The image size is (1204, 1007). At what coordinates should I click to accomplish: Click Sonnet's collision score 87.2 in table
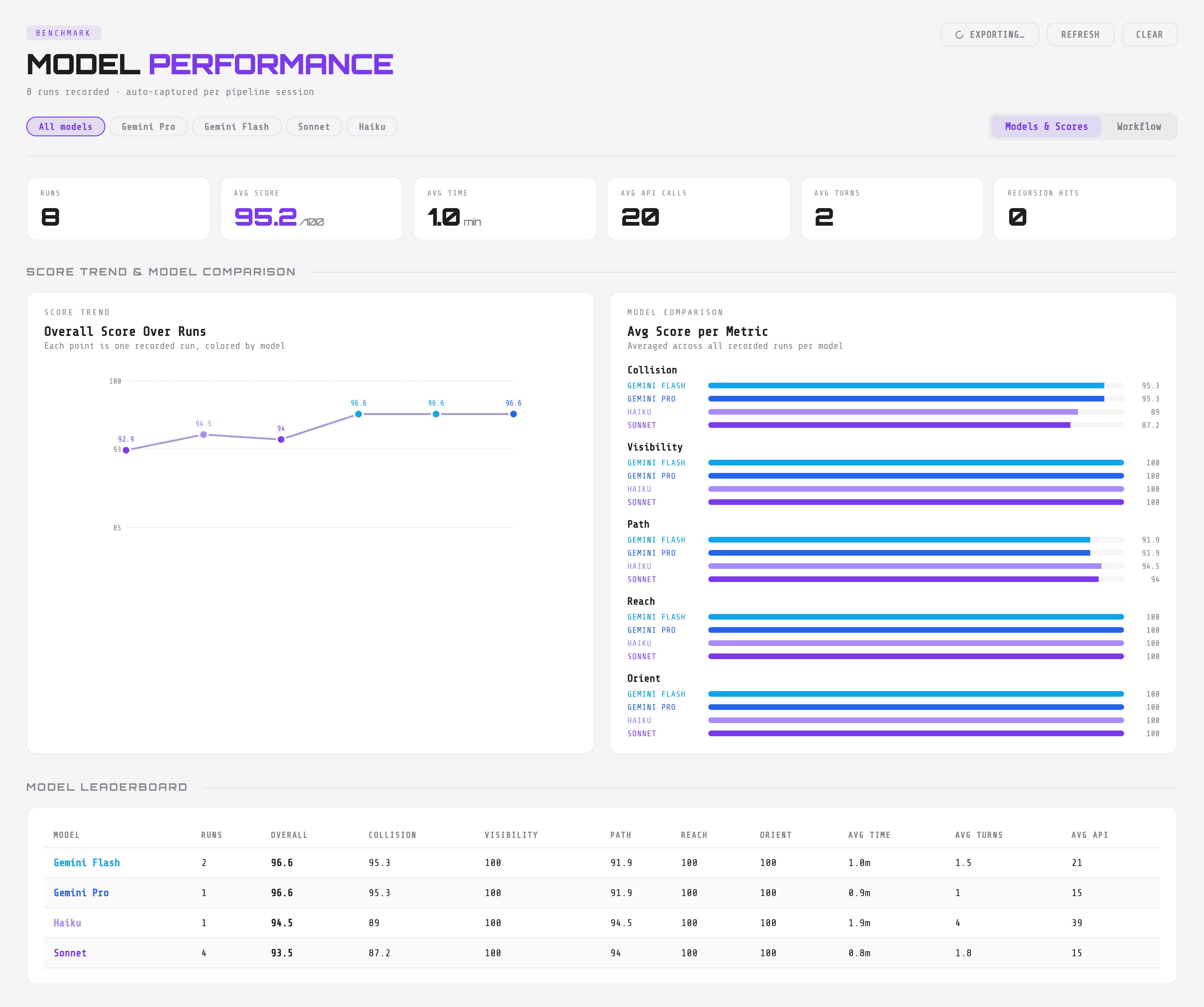point(379,953)
